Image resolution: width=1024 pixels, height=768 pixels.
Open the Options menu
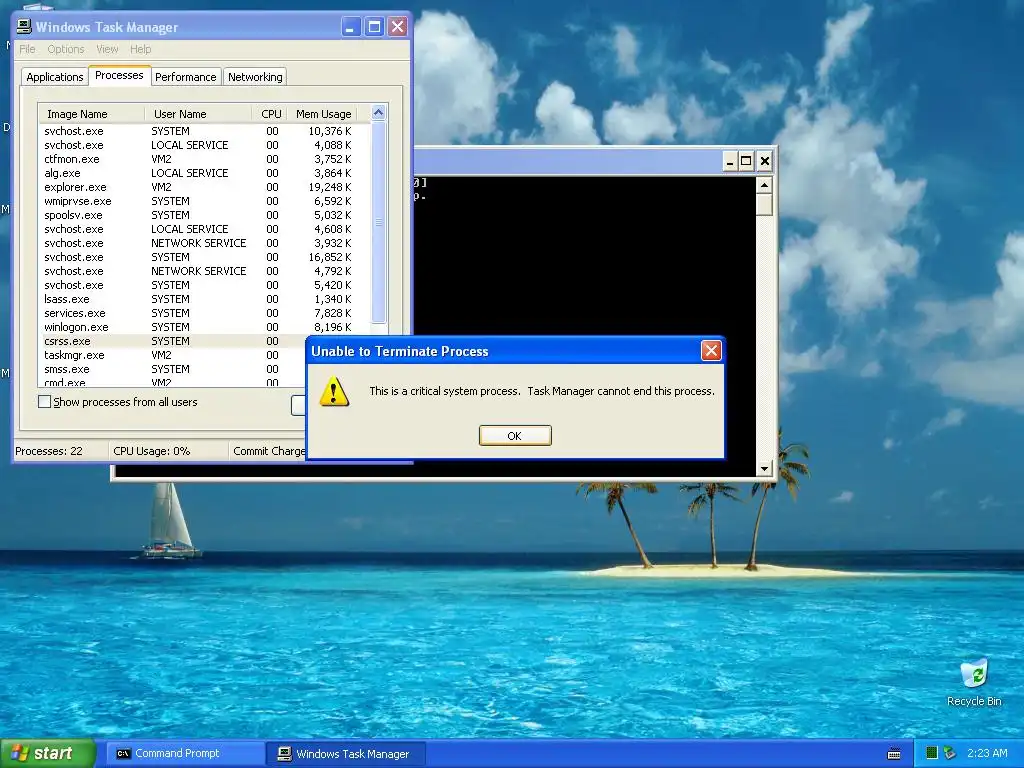(65, 49)
